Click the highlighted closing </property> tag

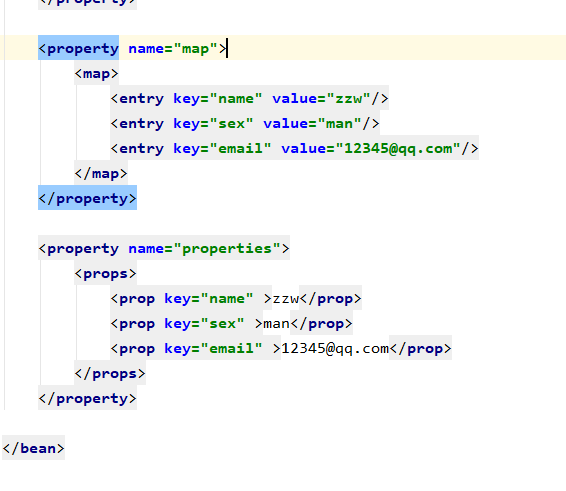87,198
